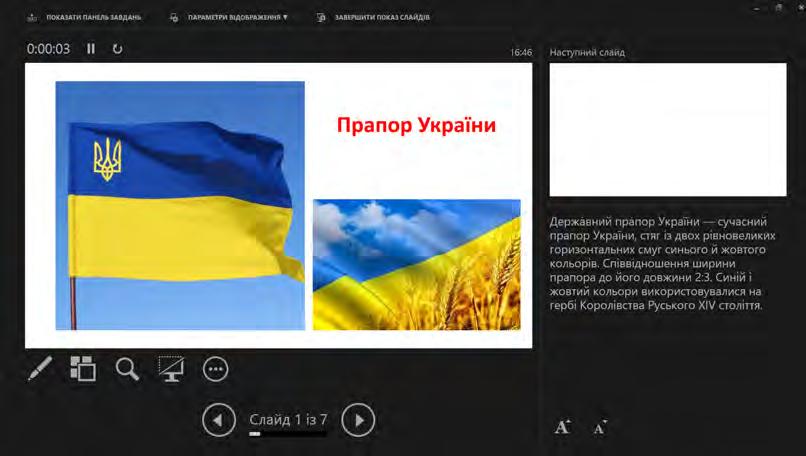Image resolution: width=806 pixels, height=456 pixels.
Task: Click the speaker notes paragraph text
Action: [663, 263]
